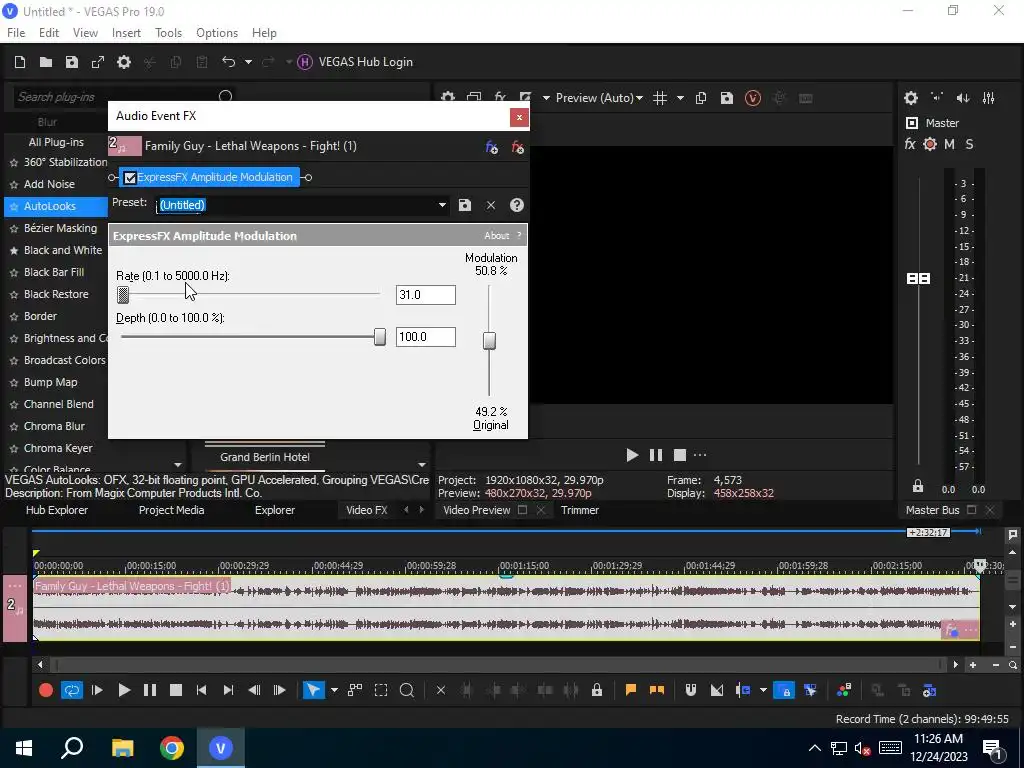Open the Options menu
This screenshot has height=768, width=1024.
217,33
